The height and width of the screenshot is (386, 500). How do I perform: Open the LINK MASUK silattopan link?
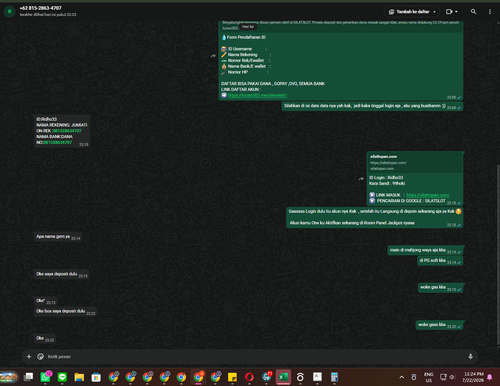[428, 195]
